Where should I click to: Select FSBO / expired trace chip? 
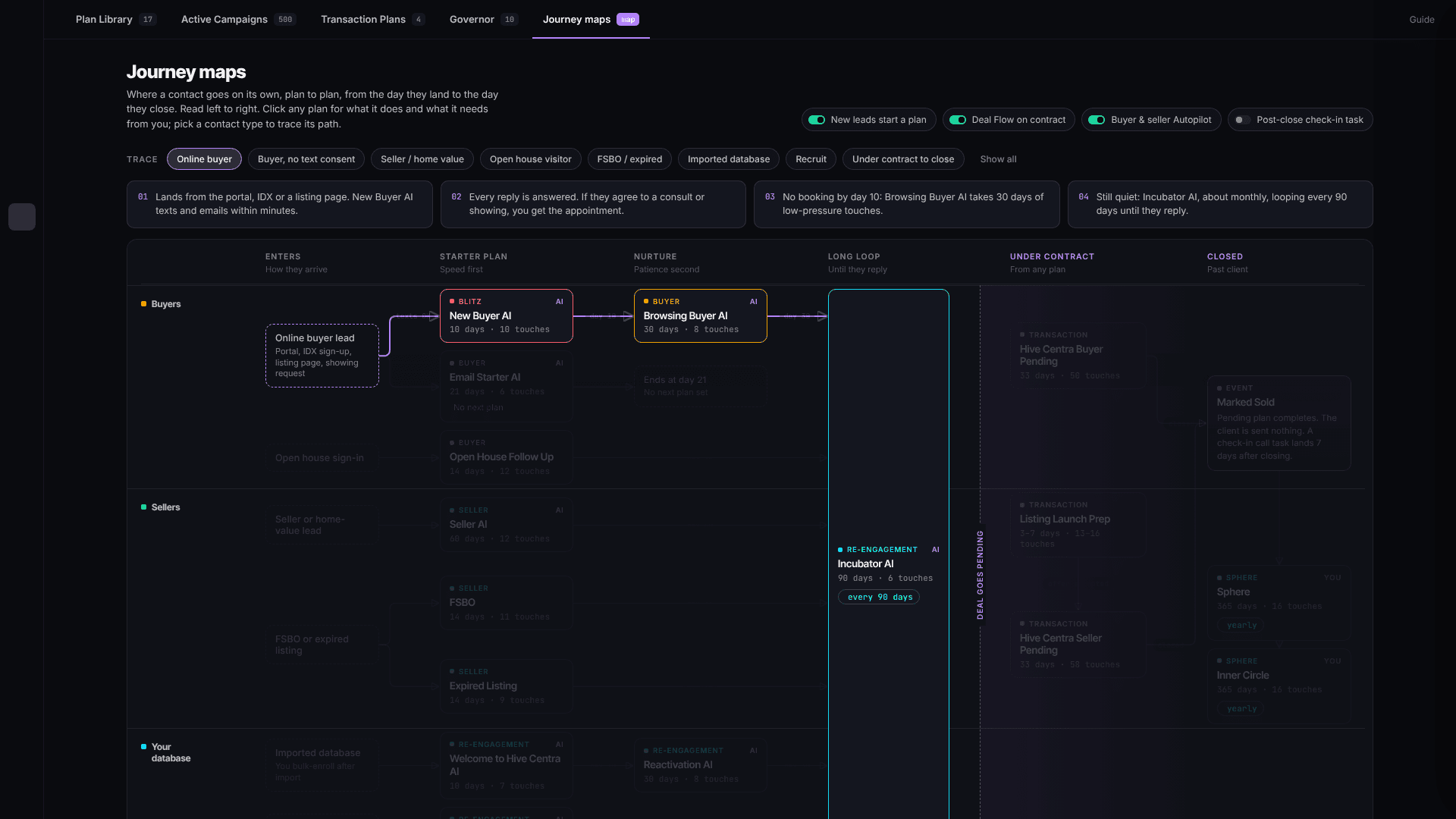click(629, 159)
